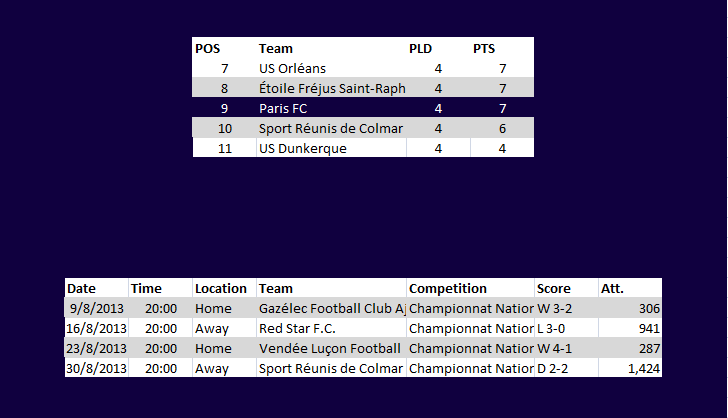This screenshot has height=418, width=728.
Task: Click the US Dunkerque team cell
Action: (x=332, y=148)
